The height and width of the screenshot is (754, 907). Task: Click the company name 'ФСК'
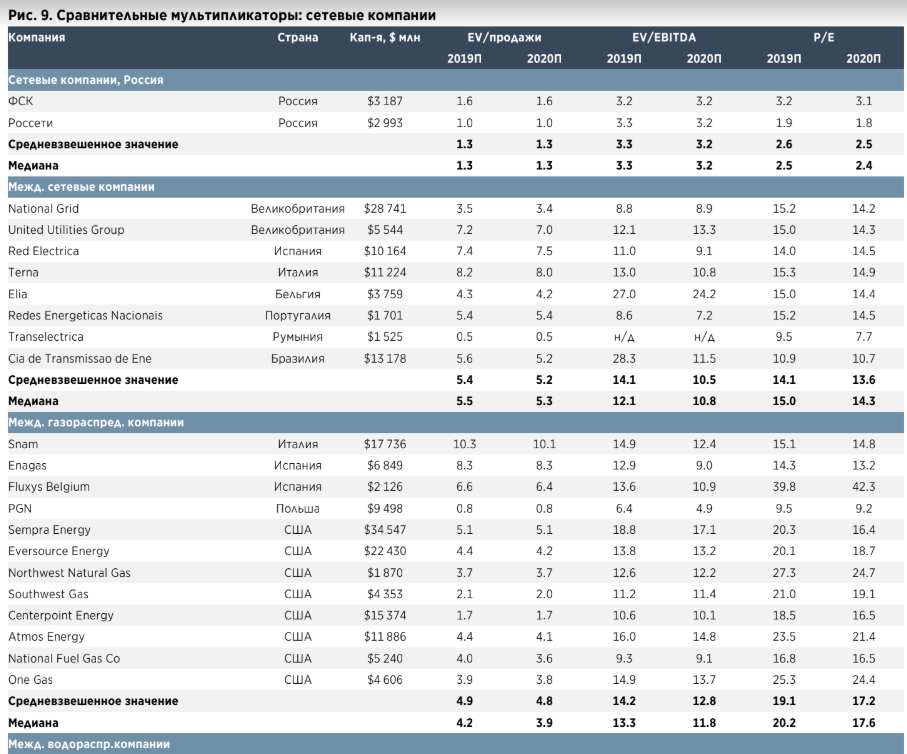20,101
